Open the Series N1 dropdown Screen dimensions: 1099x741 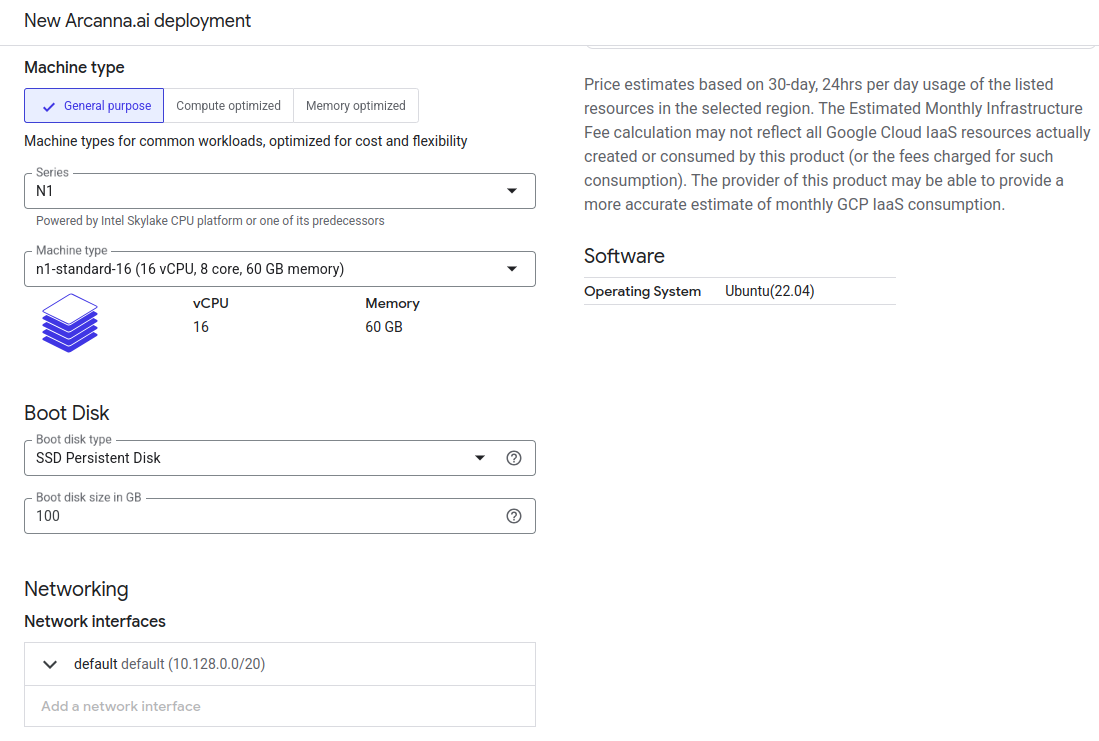tap(280, 191)
